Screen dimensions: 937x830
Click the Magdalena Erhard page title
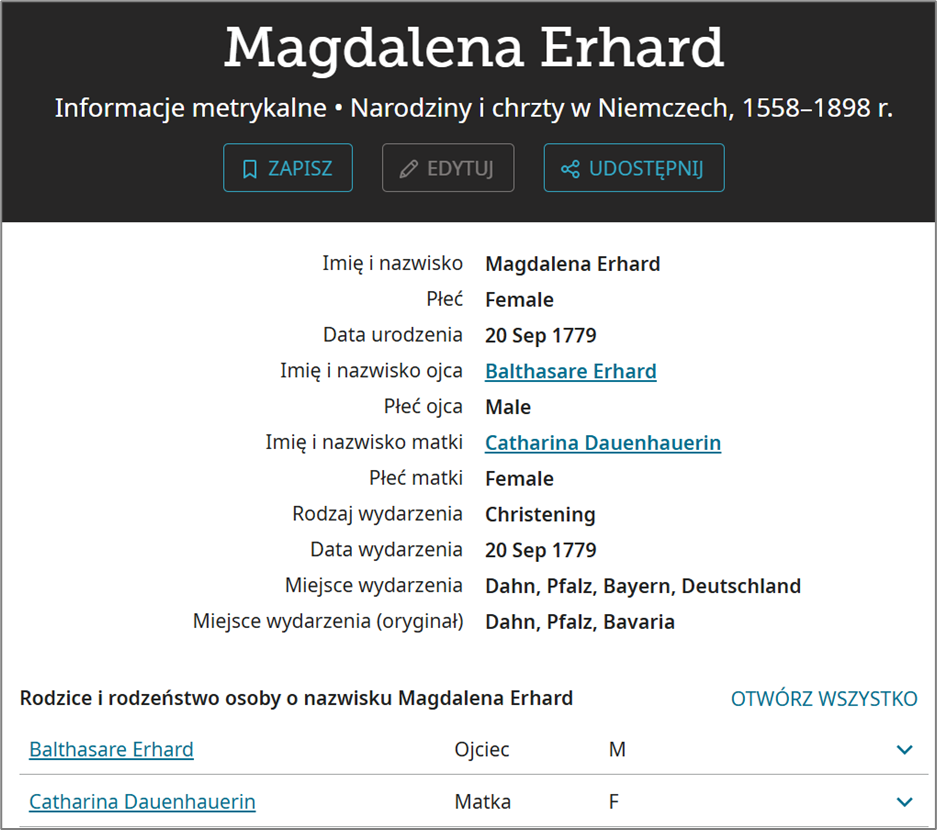(474, 48)
